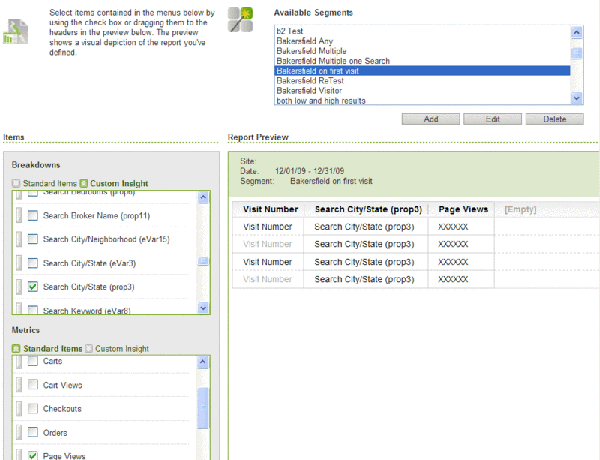The height and width of the screenshot is (460, 600).
Task: Check the Search Broker Name (prop11) box
Action: pyautogui.click(x=33, y=215)
